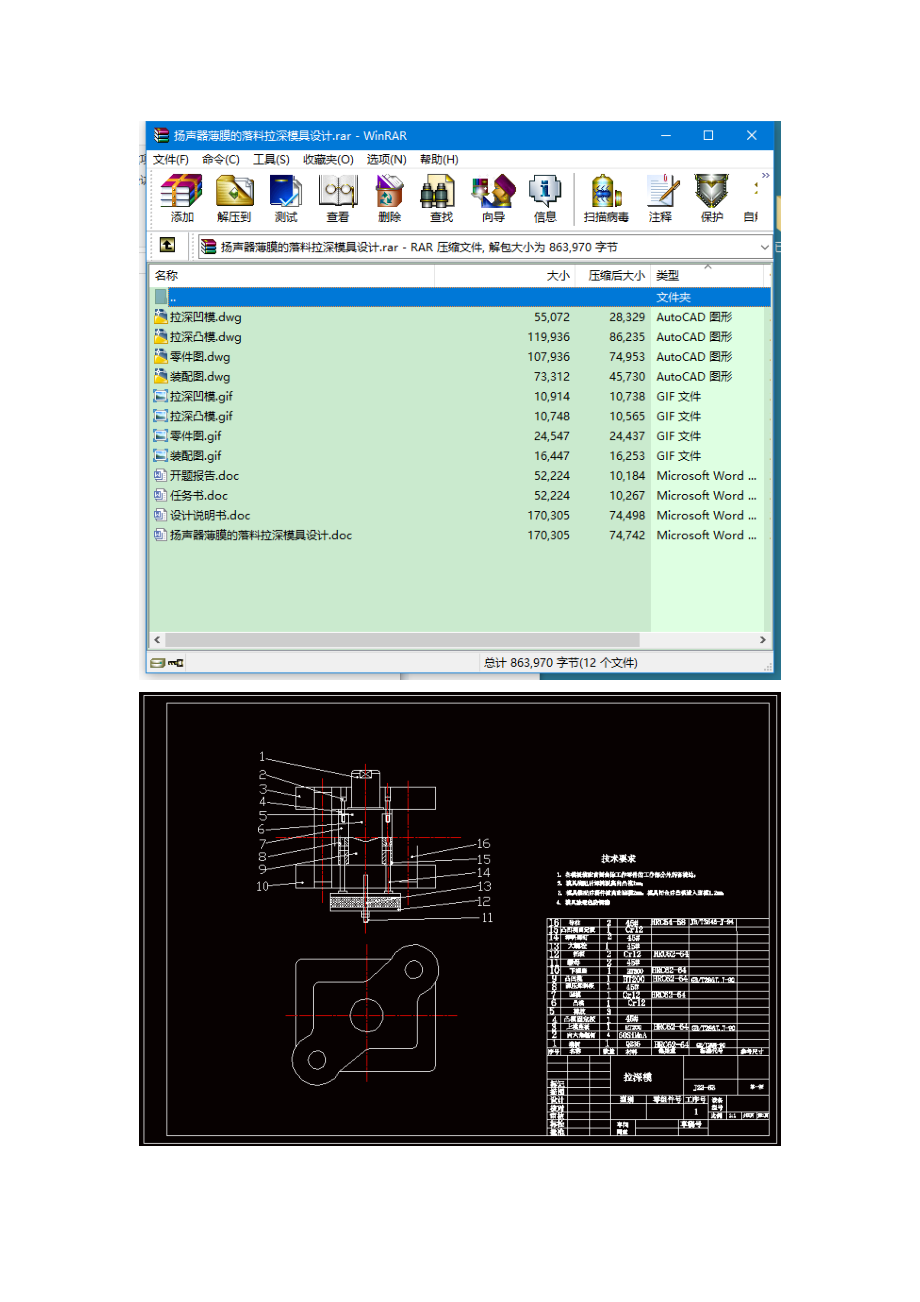Click the 解压到 (Extract To) icon
The height and width of the screenshot is (1302, 920).
click(234, 199)
